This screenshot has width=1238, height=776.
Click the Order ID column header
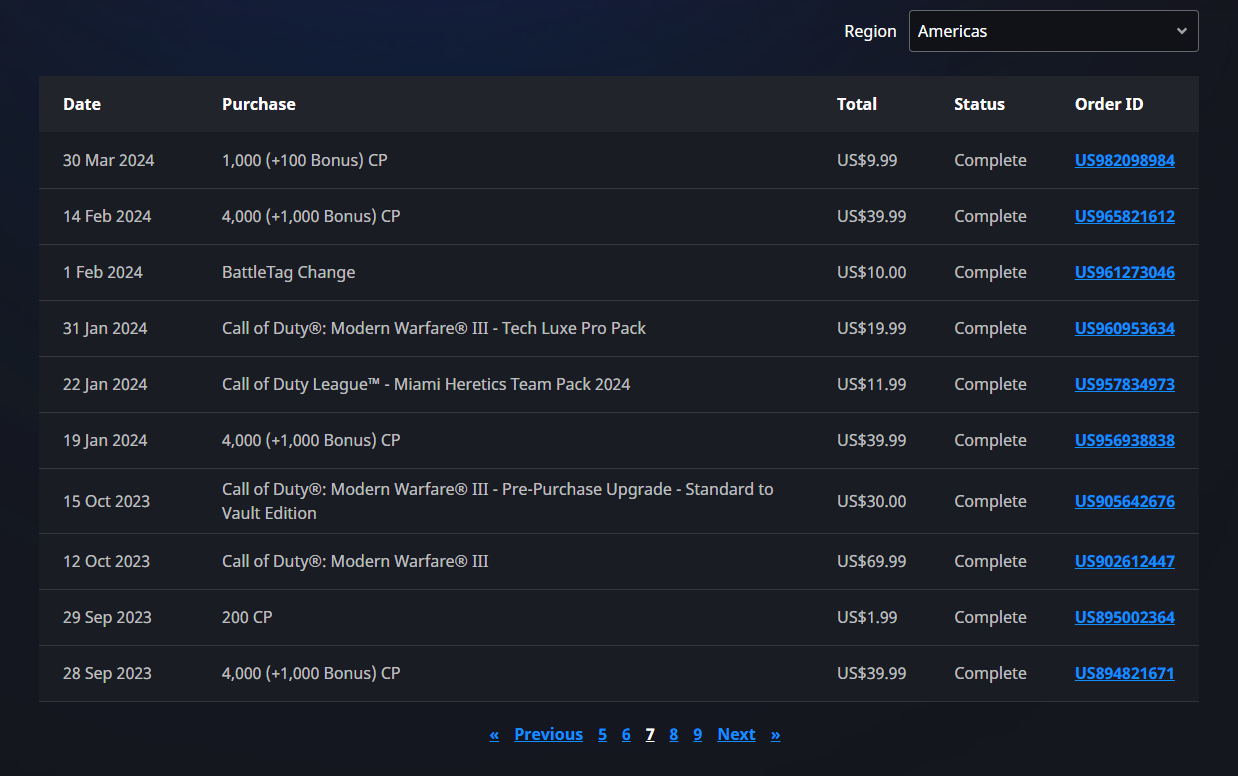[x=1109, y=104]
